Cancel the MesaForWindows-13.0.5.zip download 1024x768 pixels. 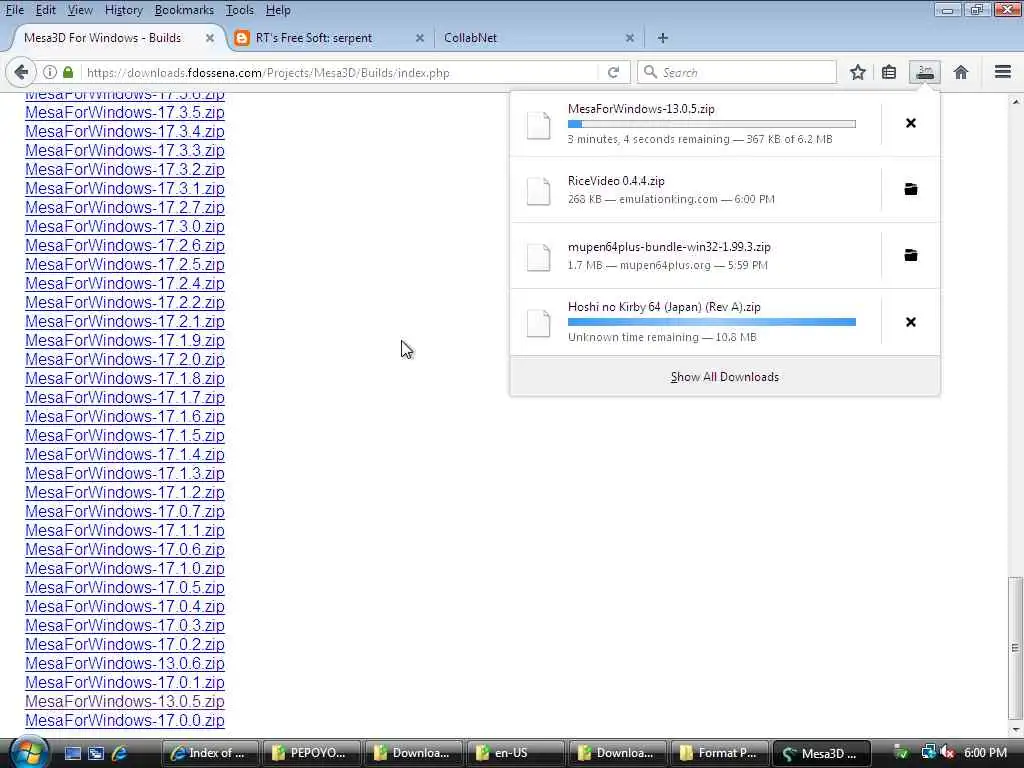click(x=910, y=123)
